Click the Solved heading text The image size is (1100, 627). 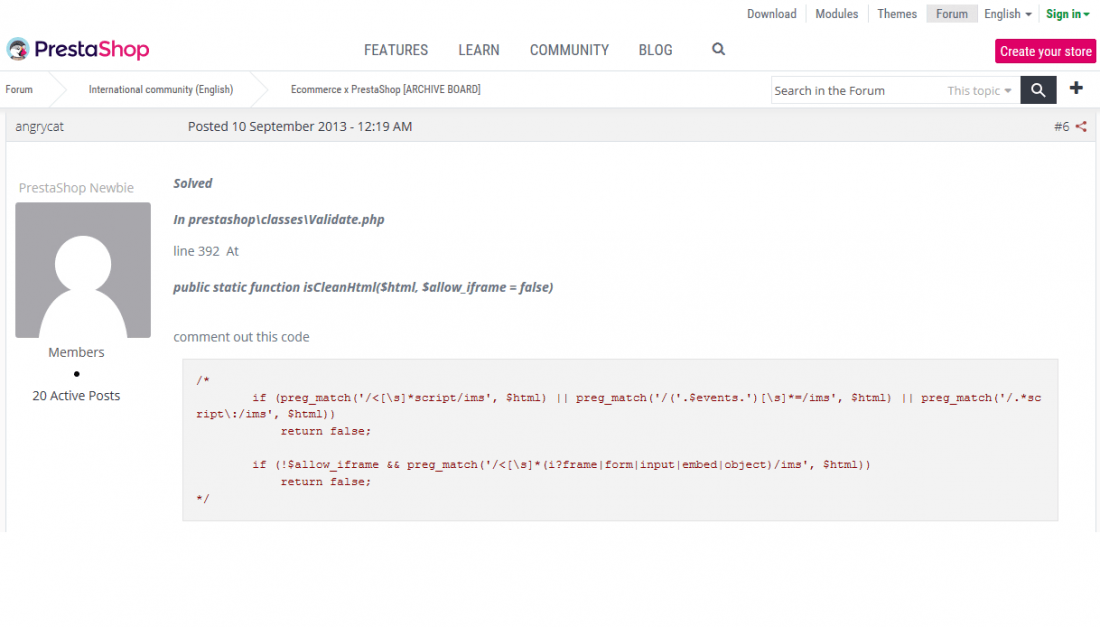tap(192, 183)
